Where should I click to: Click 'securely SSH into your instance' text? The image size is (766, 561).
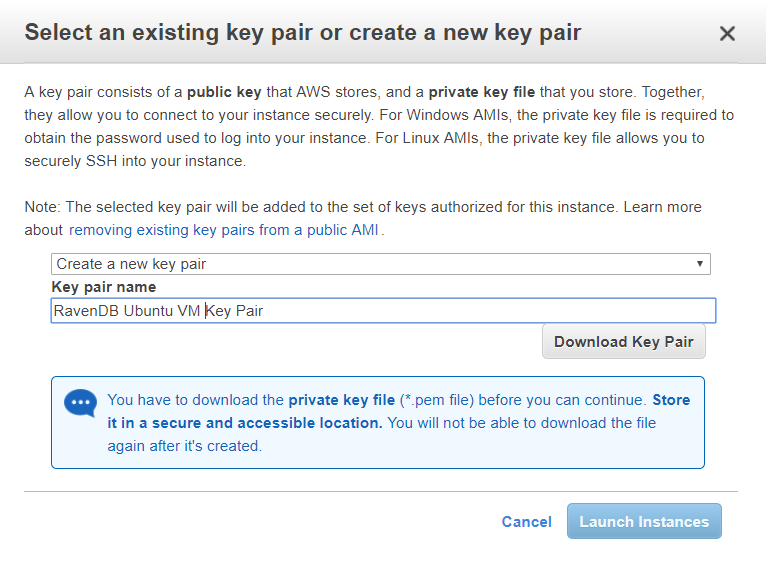pyautogui.click(x=135, y=161)
